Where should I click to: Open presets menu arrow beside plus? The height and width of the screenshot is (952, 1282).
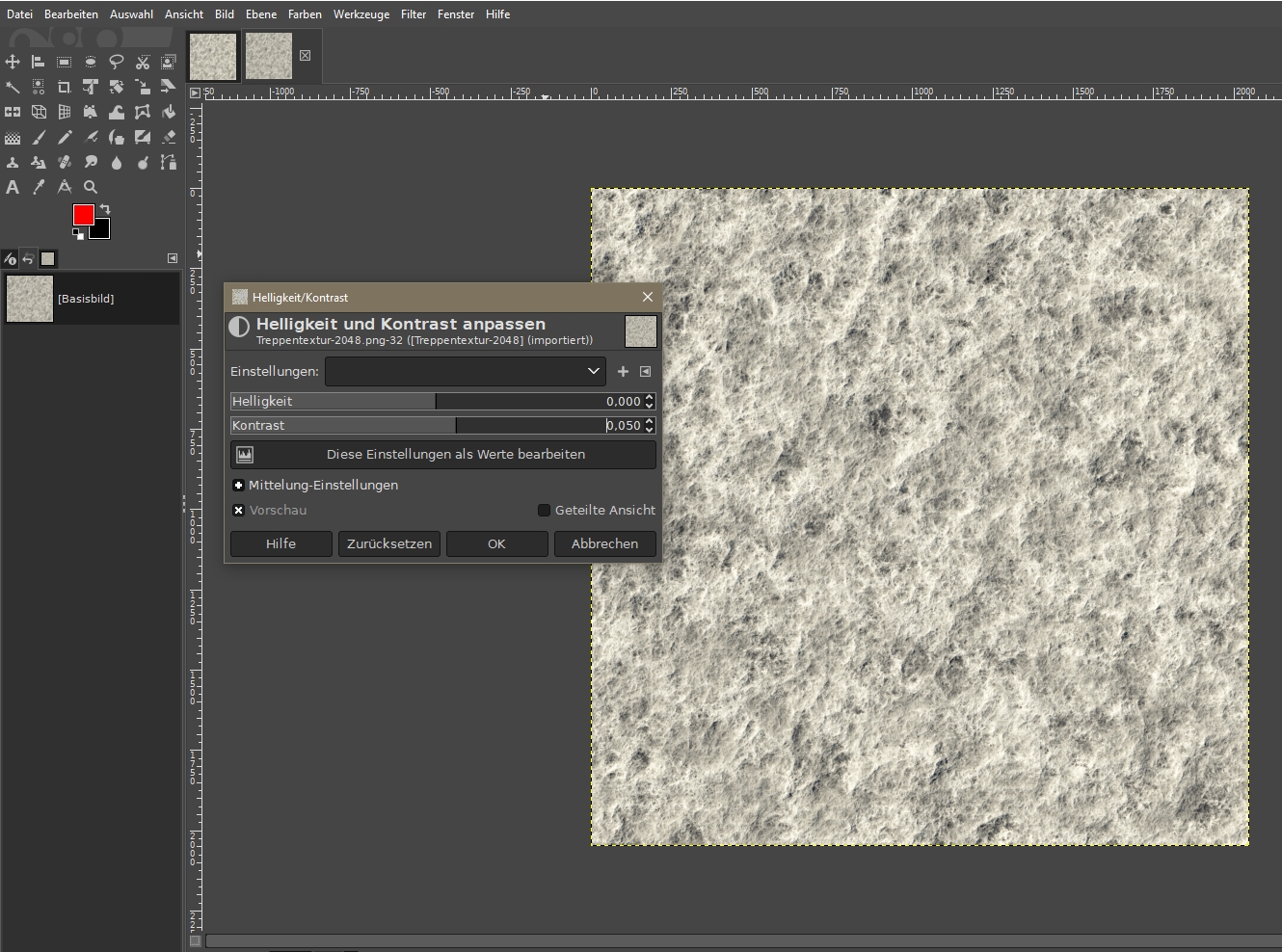pos(646,371)
